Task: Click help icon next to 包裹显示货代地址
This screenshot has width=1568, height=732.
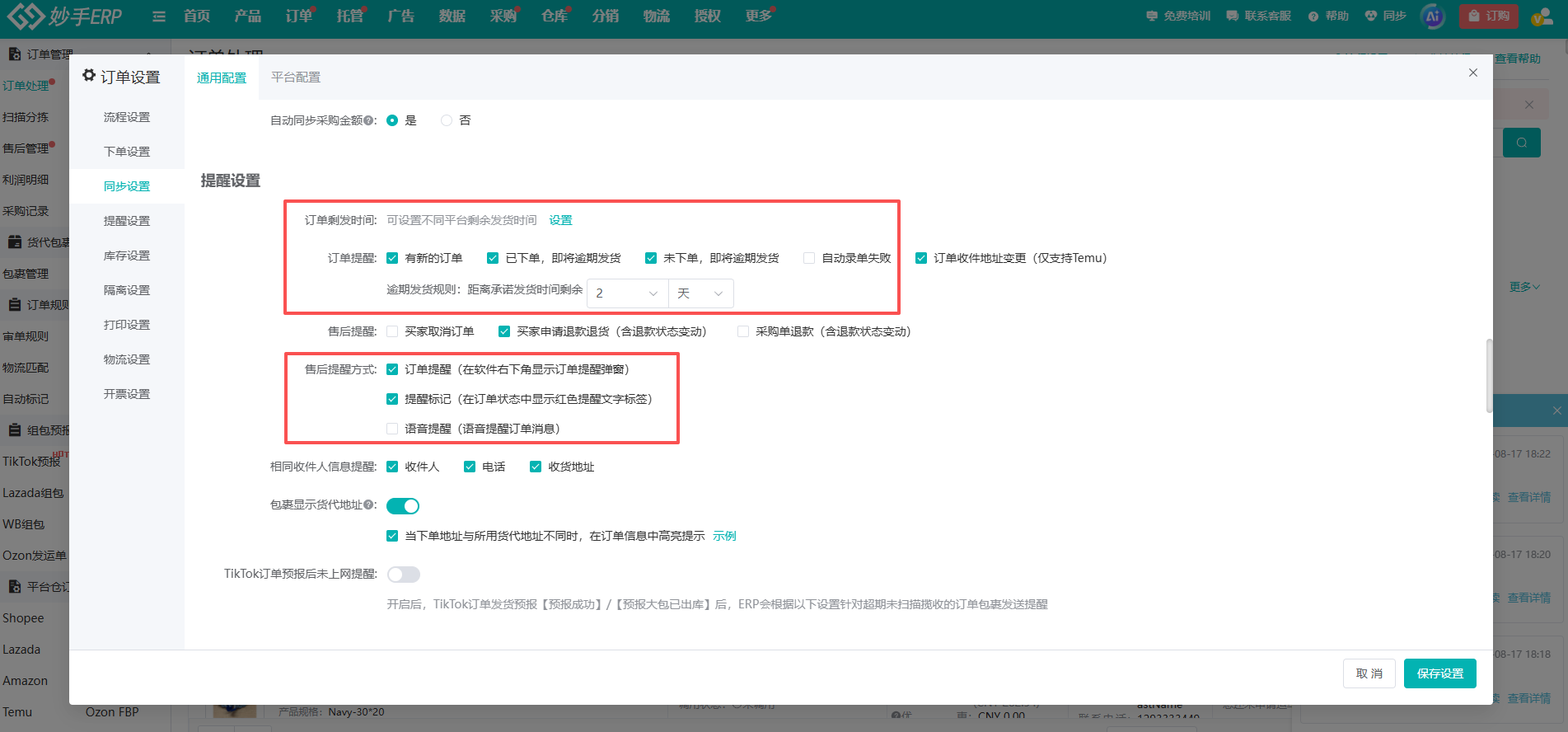Action: coord(368,504)
